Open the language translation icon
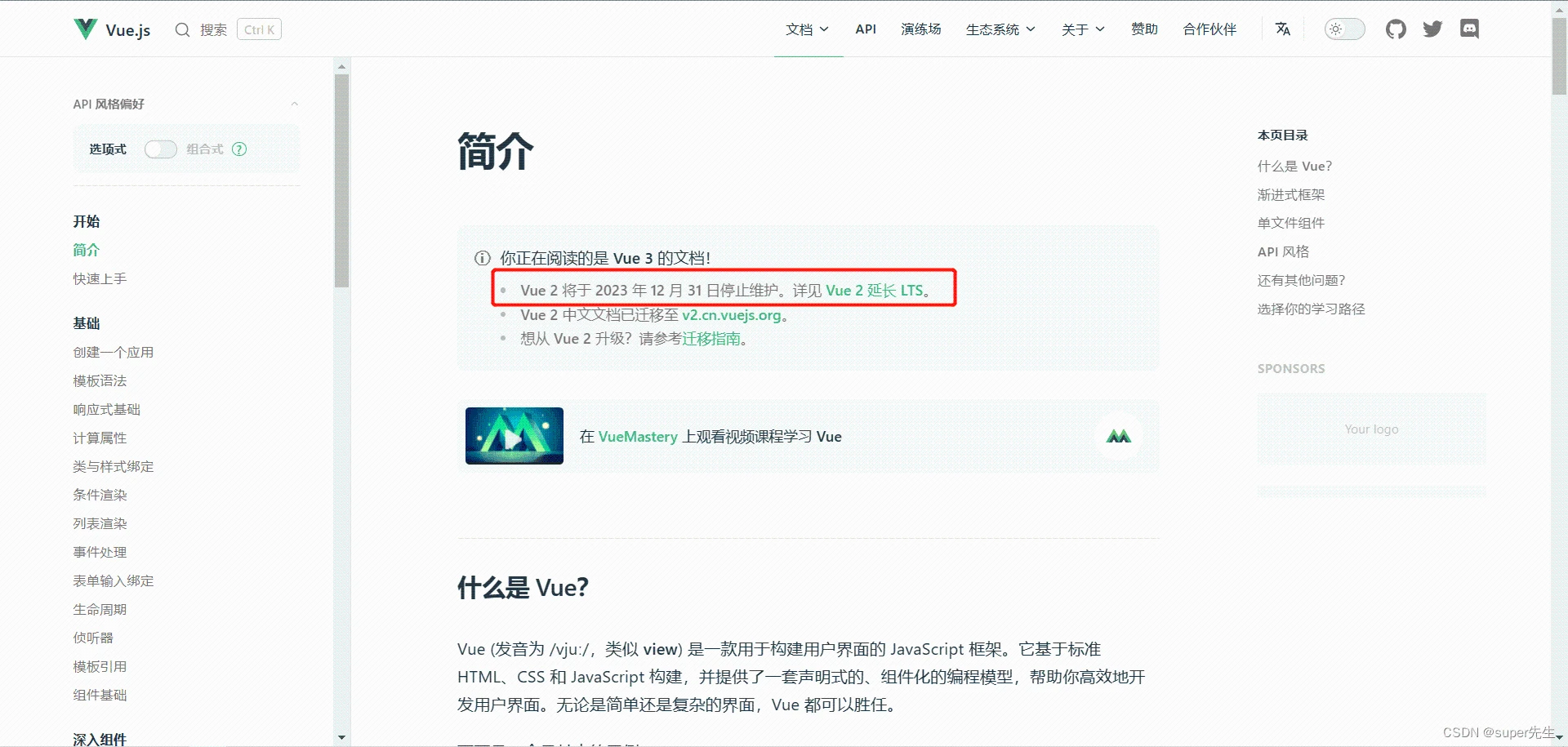Image resolution: width=1568 pixels, height=747 pixels. [1283, 29]
